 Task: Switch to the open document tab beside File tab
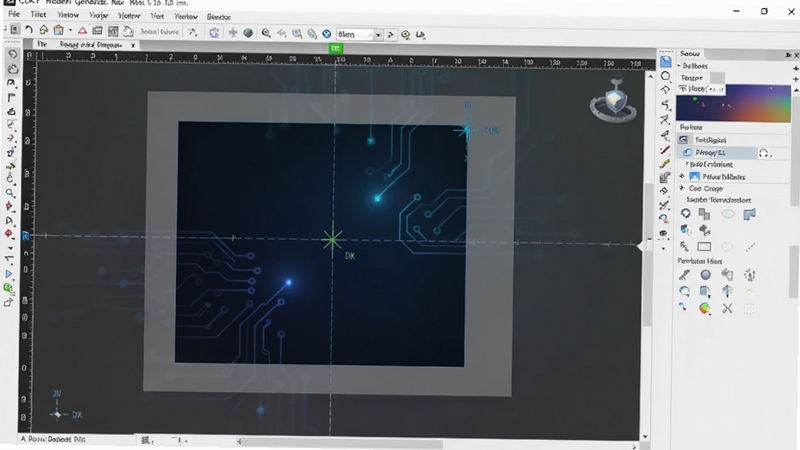90,45
